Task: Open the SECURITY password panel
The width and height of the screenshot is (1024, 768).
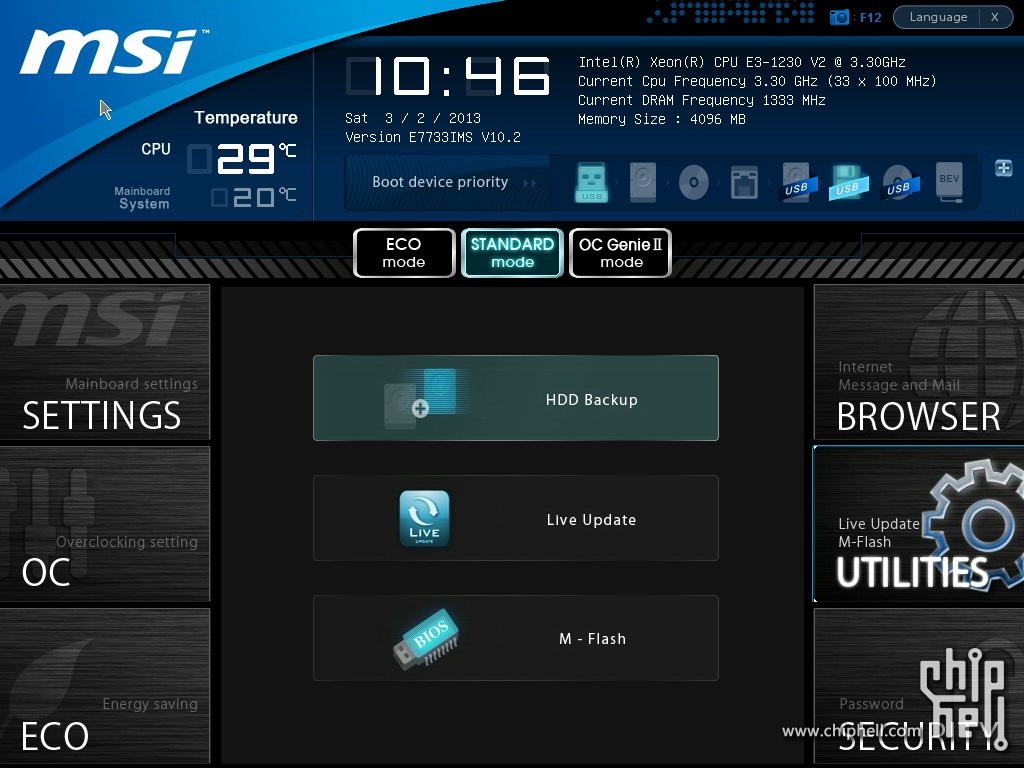Action: (919, 686)
